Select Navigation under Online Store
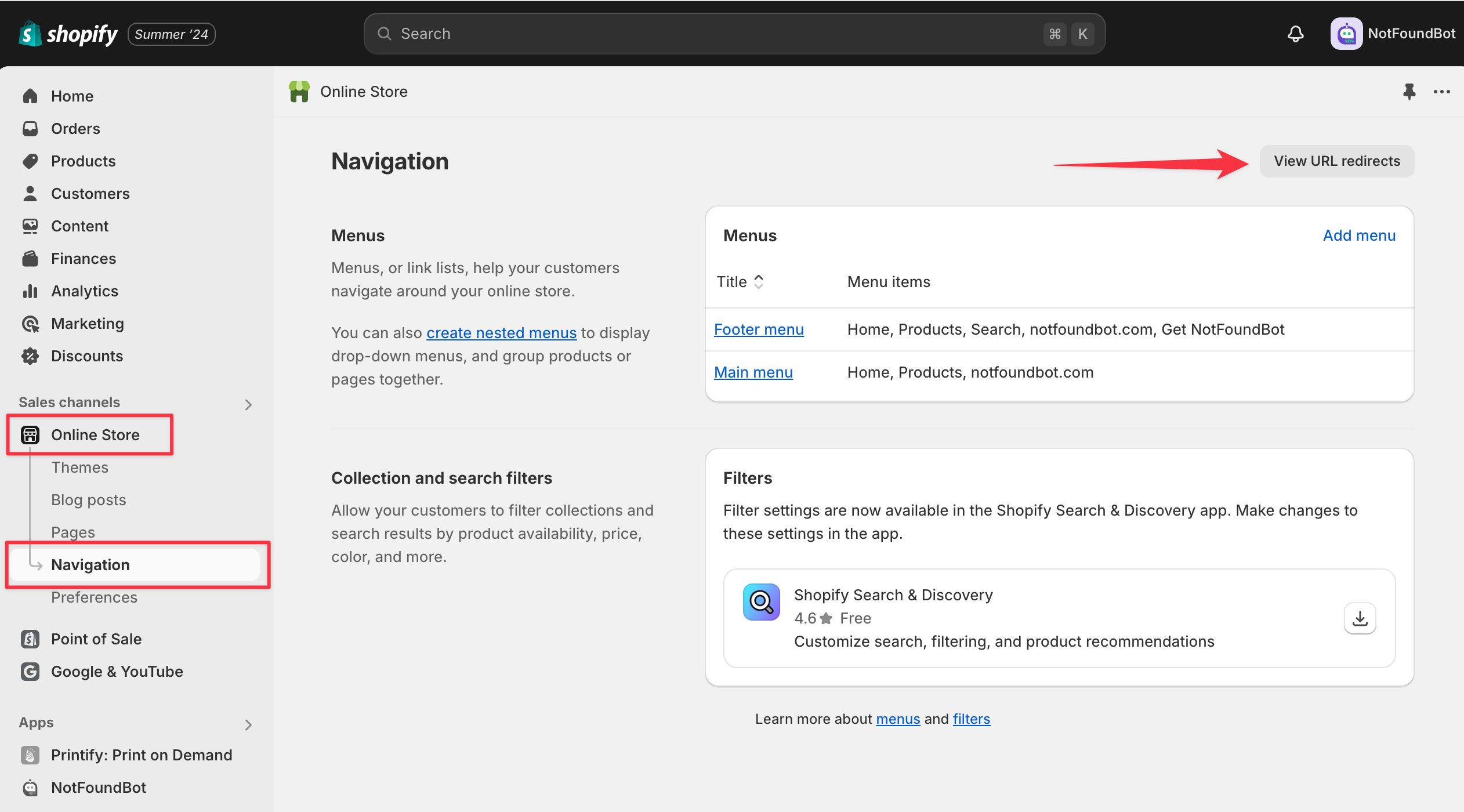The width and height of the screenshot is (1464, 812). [x=135, y=564]
